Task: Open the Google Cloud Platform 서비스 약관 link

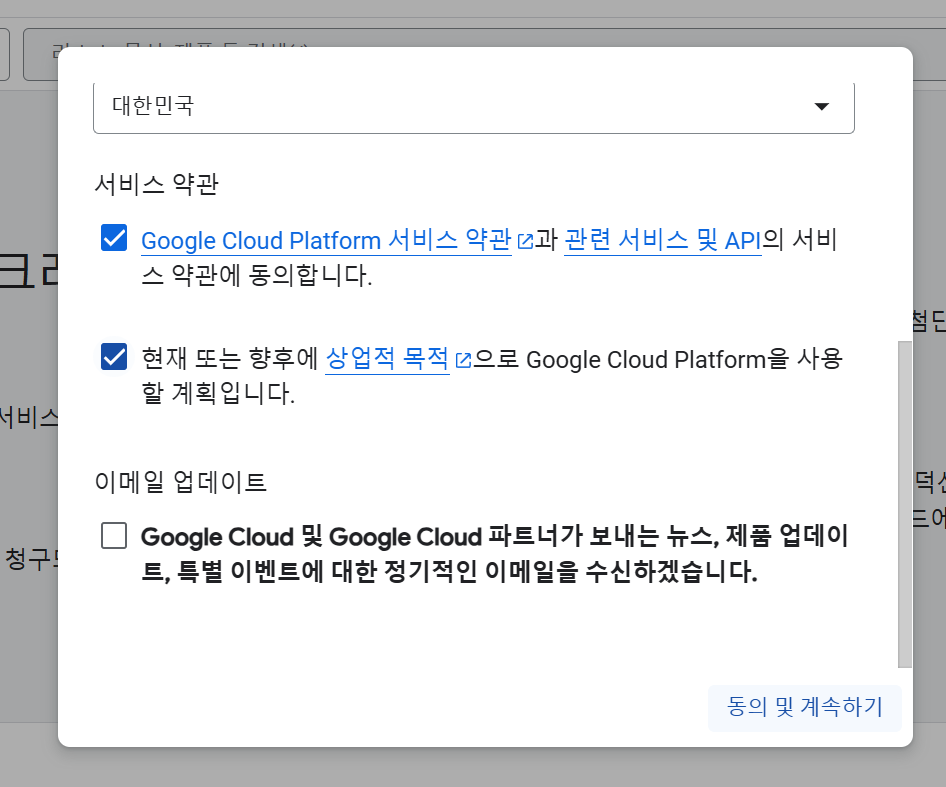Action: pos(326,240)
